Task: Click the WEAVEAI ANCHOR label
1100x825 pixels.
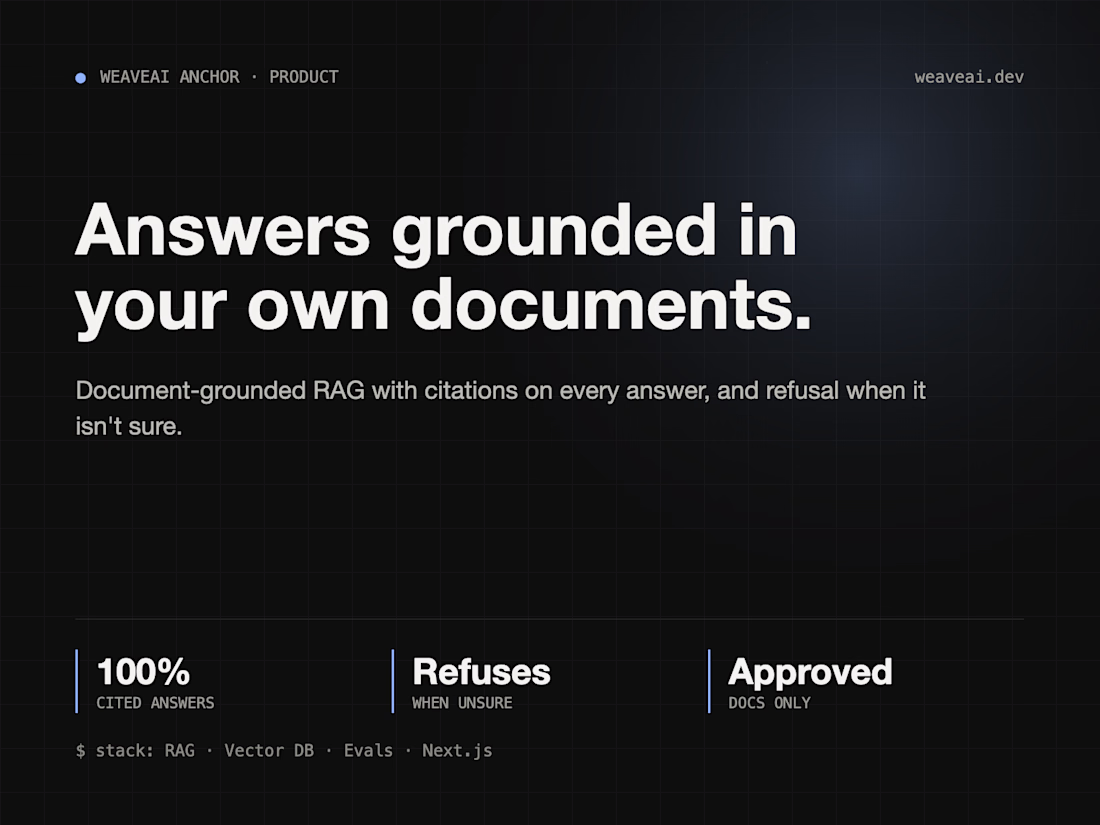Action: [x=169, y=77]
